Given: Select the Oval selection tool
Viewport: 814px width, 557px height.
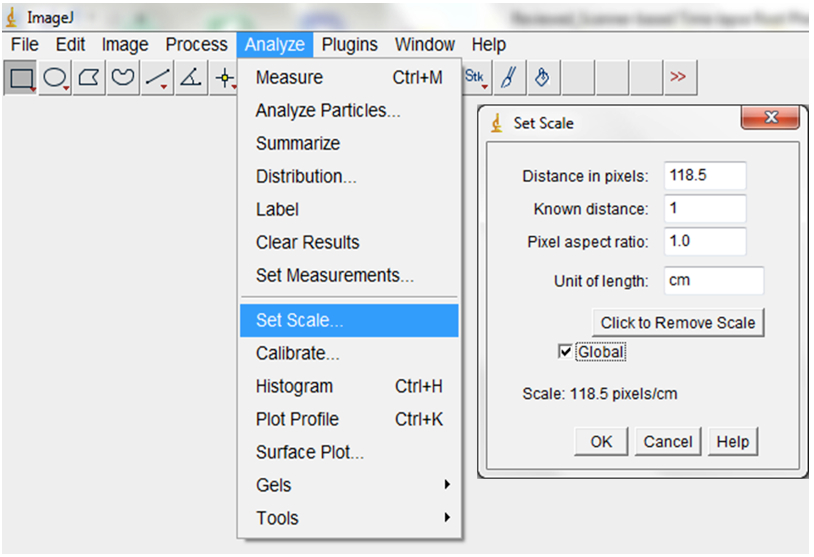Looking at the screenshot, I should pos(55,77).
